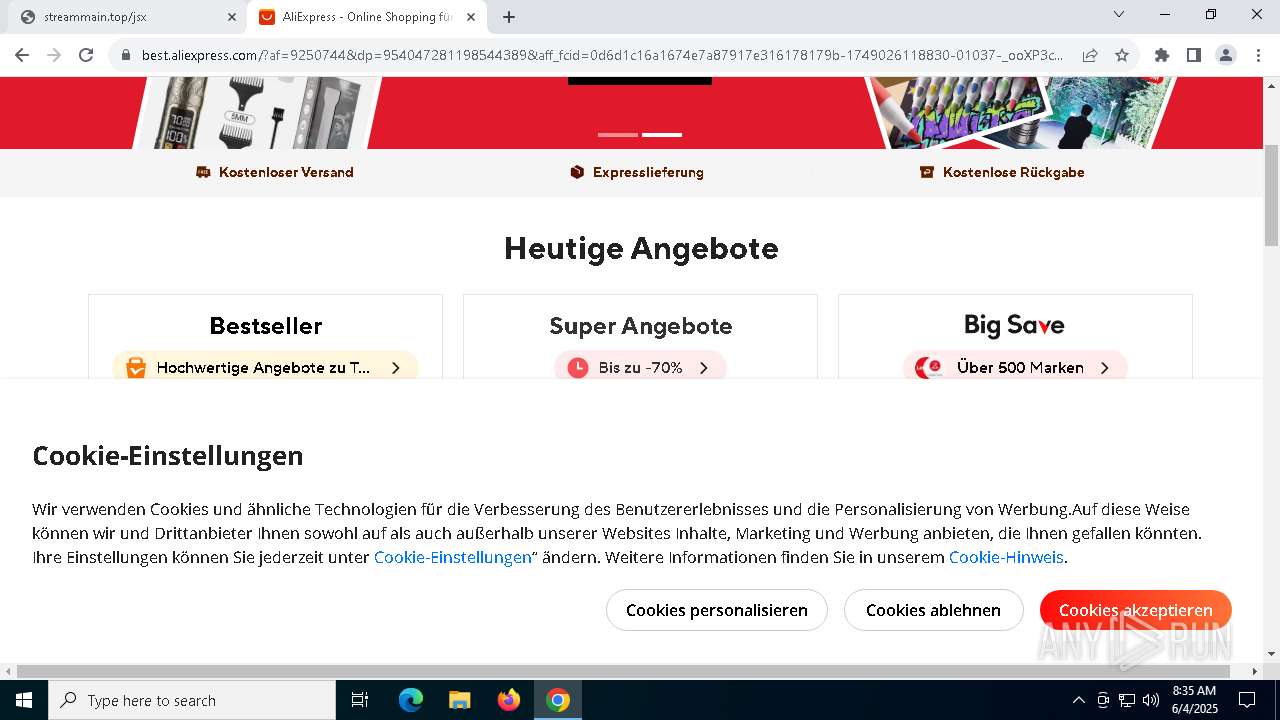The width and height of the screenshot is (1280, 720).
Task: Click the Kostenloser Versand text
Action: [286, 172]
